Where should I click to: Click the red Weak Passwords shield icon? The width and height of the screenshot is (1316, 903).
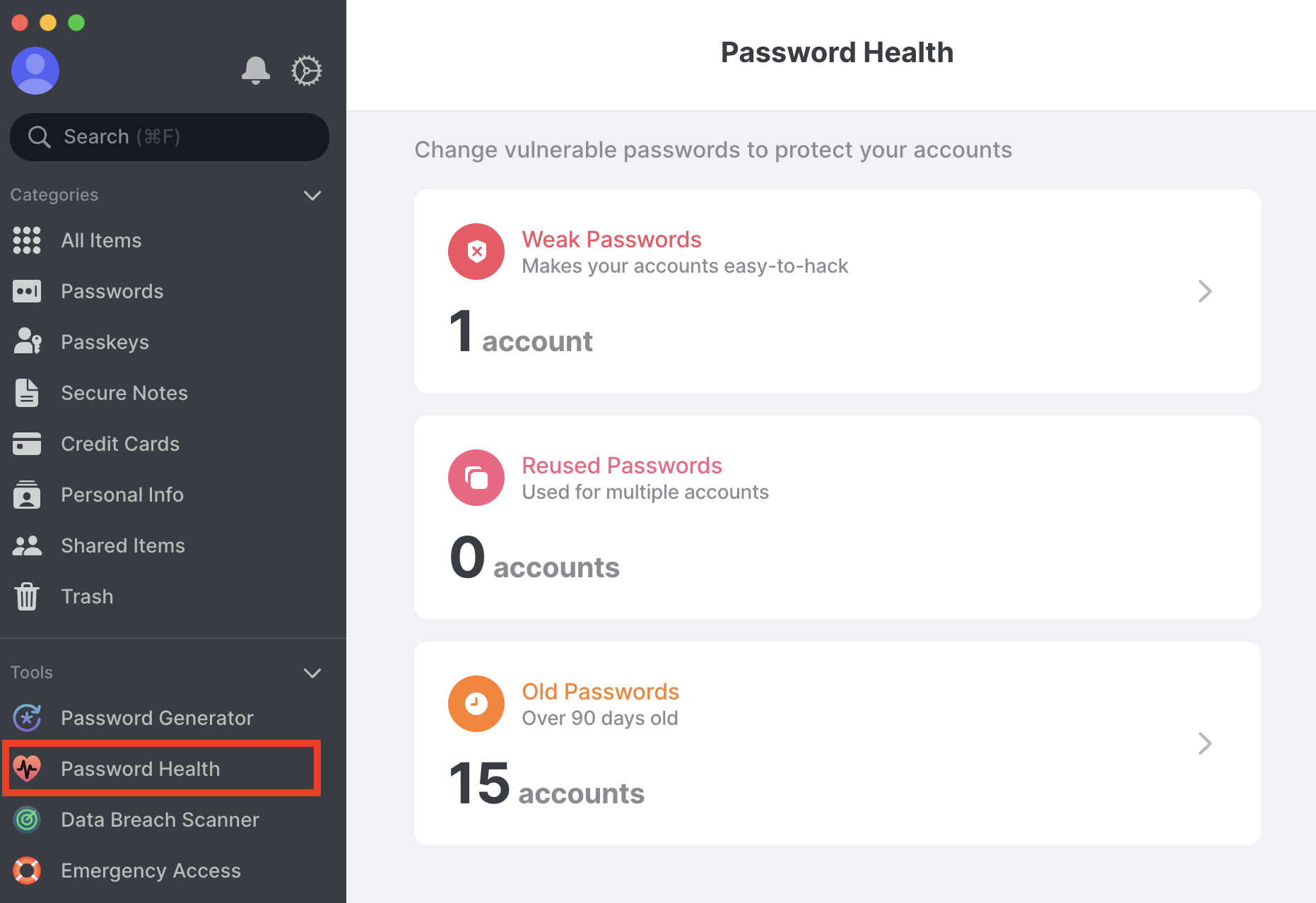pos(476,252)
